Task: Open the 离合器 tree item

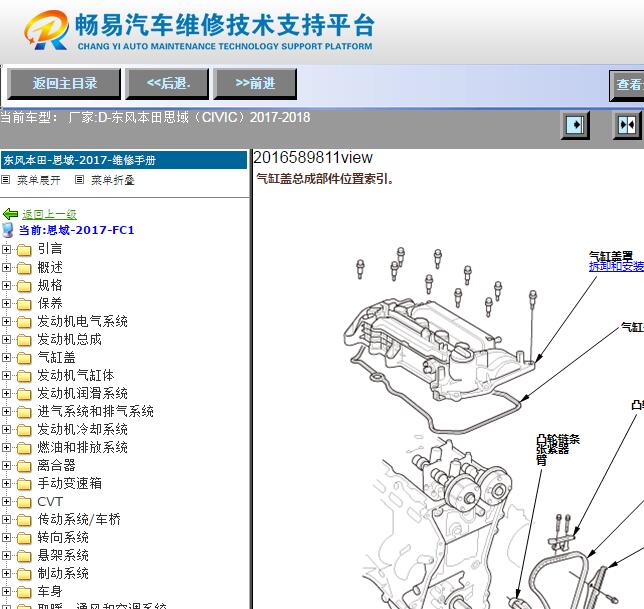Action: (56, 465)
